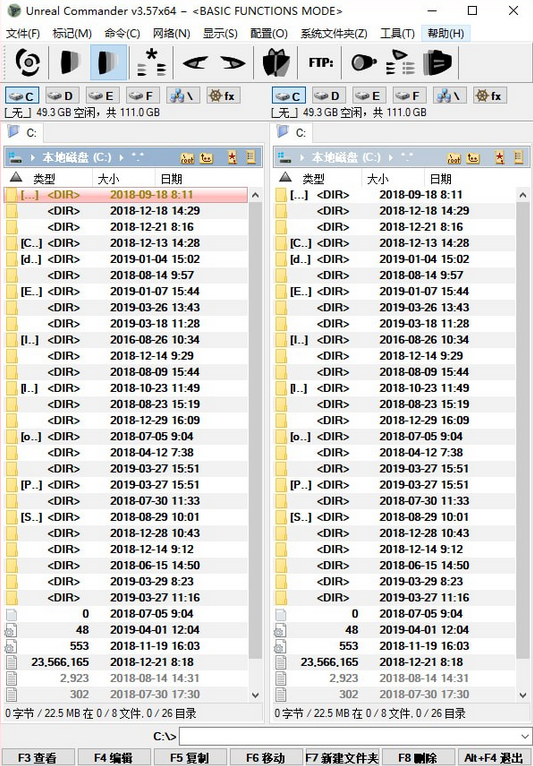The height and width of the screenshot is (766, 533).
Task: Select the C: tab in left panel
Action: 24,132
